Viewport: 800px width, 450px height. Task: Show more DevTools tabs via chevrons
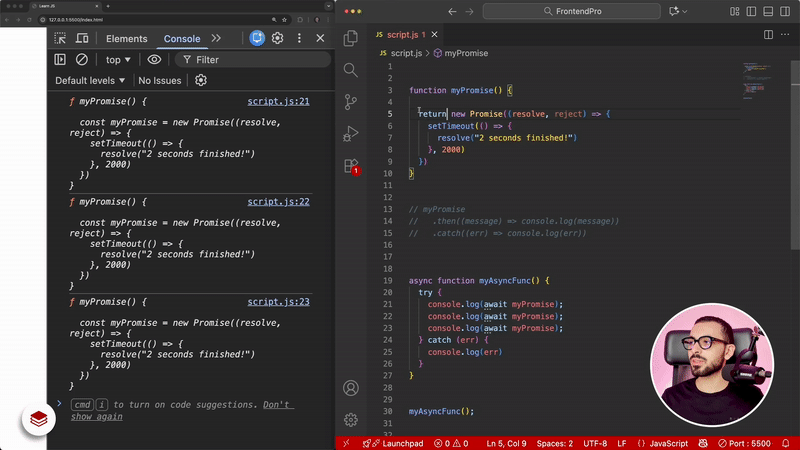coord(216,38)
